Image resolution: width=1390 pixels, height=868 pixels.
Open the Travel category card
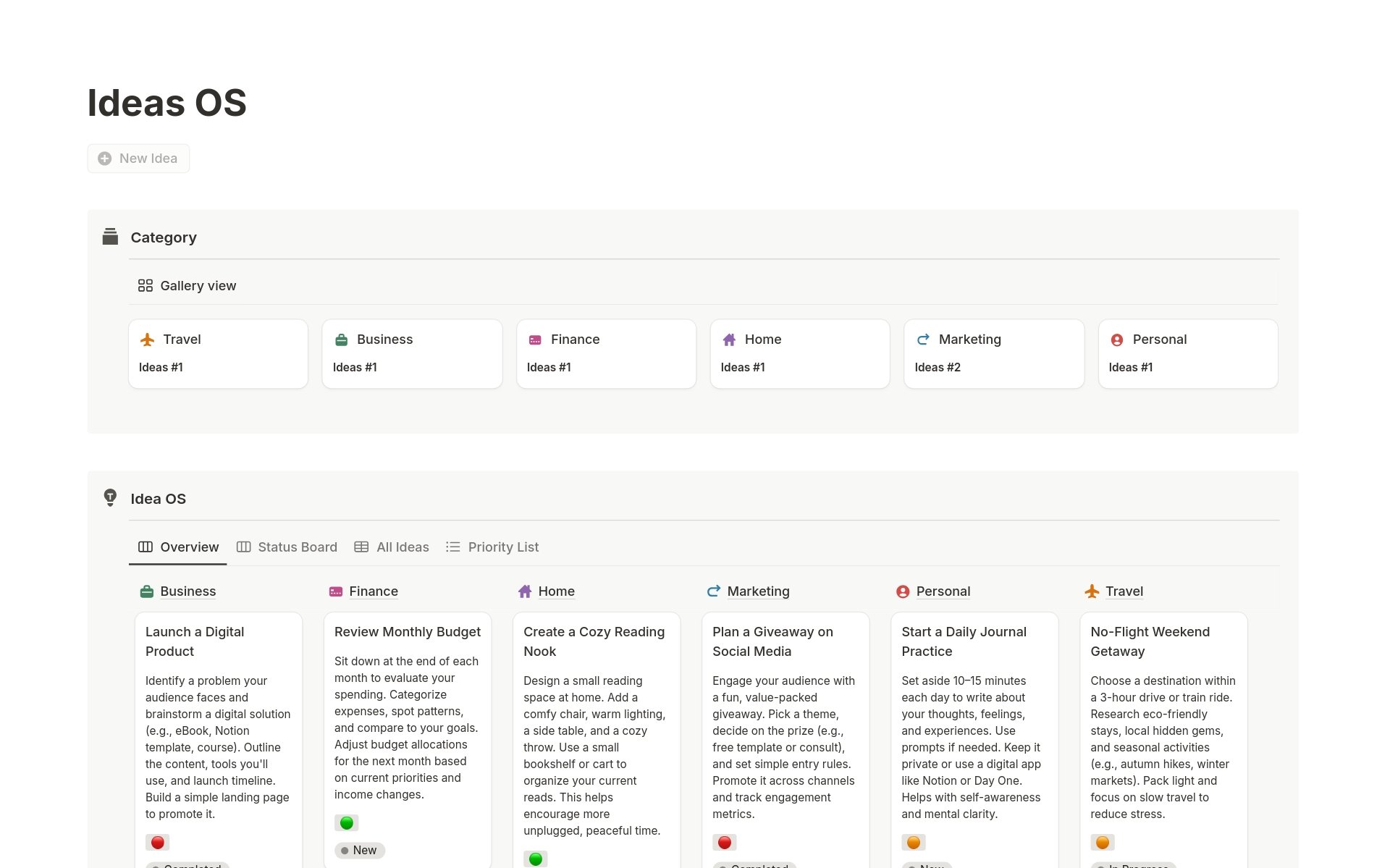click(219, 354)
